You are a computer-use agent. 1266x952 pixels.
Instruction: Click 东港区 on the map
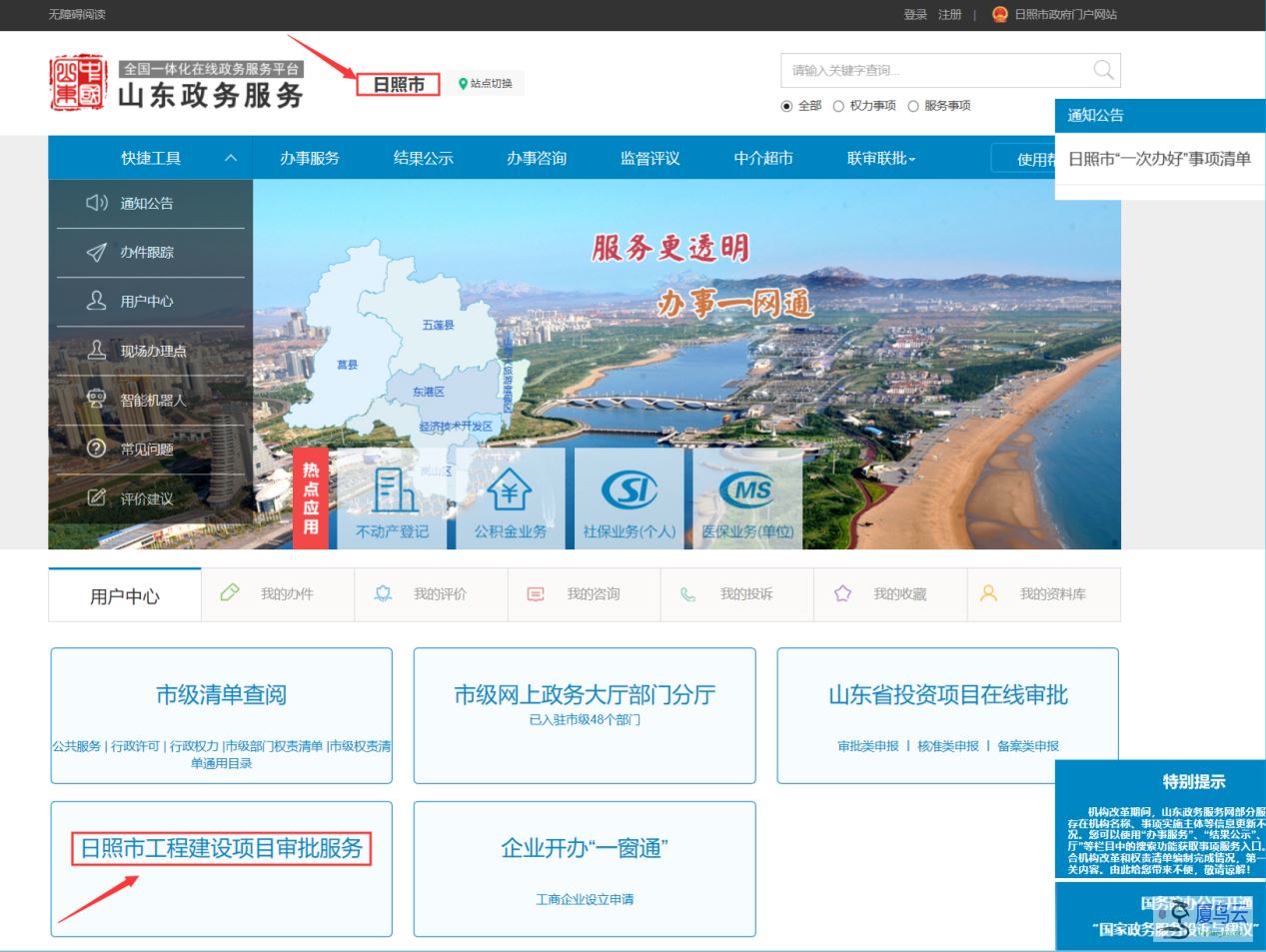tap(429, 392)
